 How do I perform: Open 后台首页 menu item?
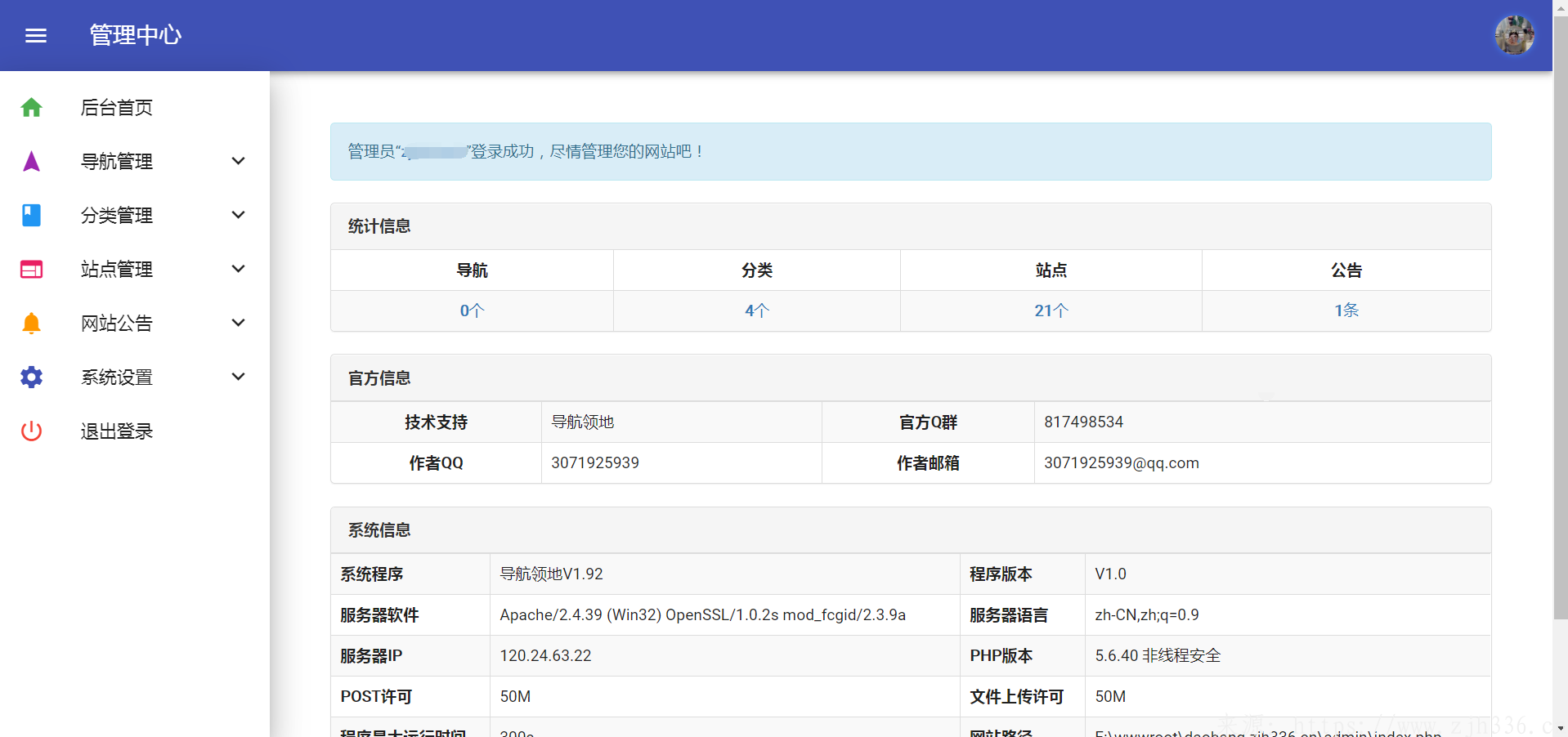pos(135,107)
